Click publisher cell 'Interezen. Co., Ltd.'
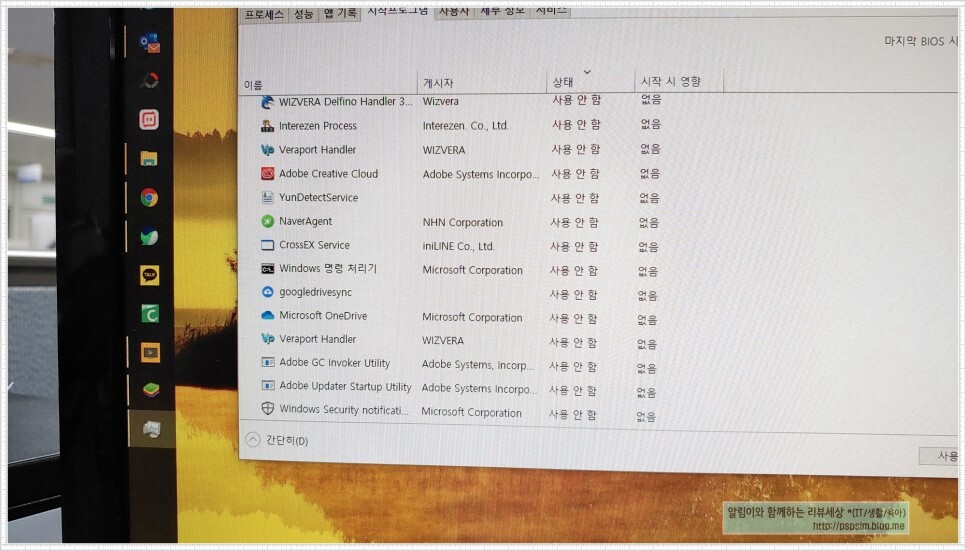 point(465,126)
